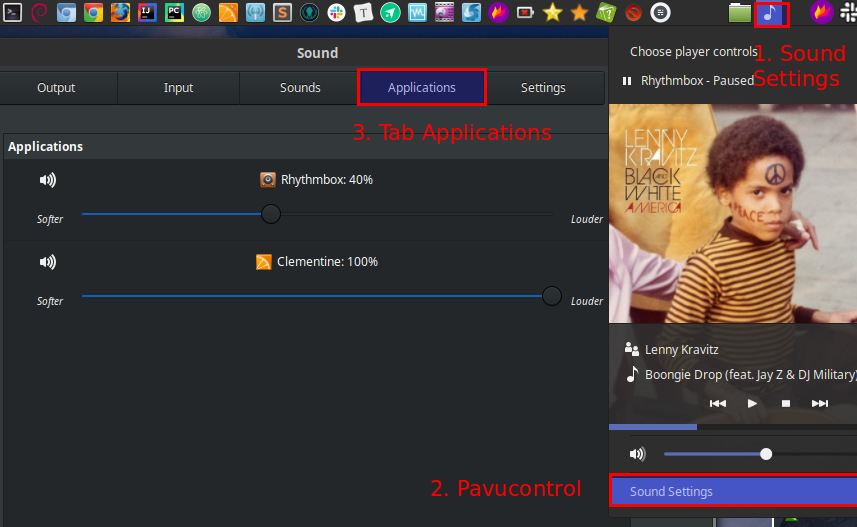The height and width of the screenshot is (527, 857).
Task: Launch PyCharm from the panel
Action: [174, 12]
